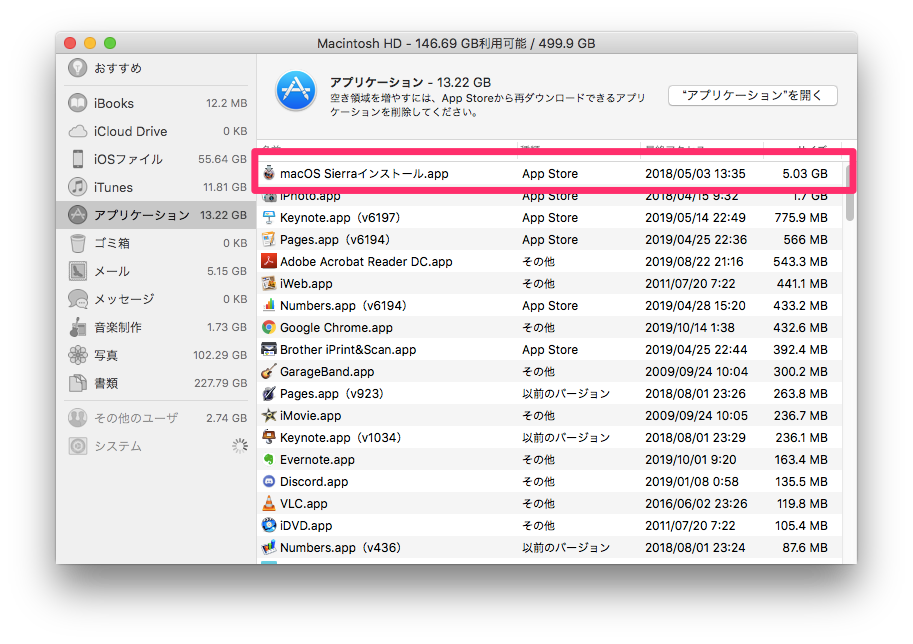Click App Store type in Keynote (v6197) row
This screenshot has height=644, width=913.
(x=550, y=218)
